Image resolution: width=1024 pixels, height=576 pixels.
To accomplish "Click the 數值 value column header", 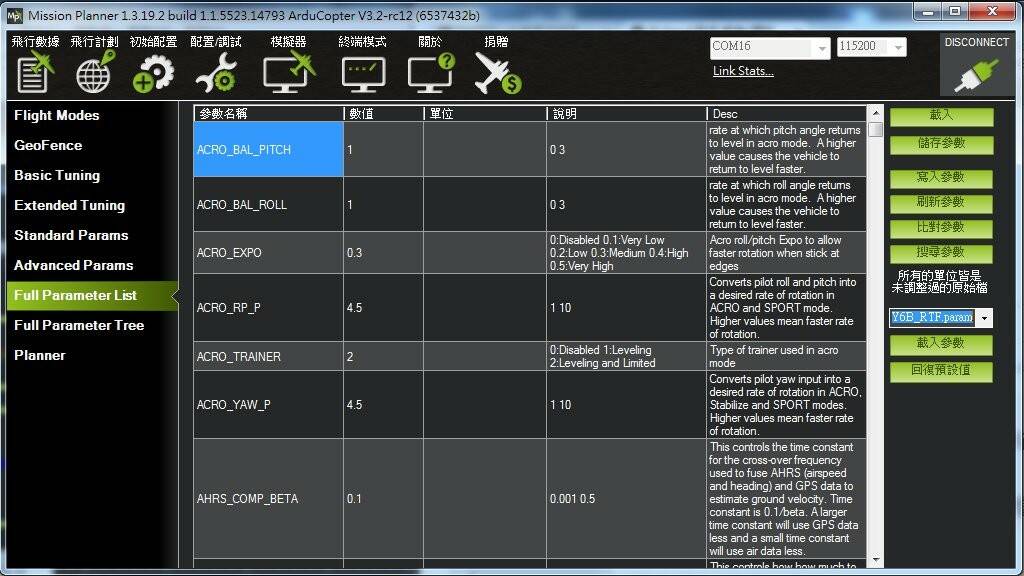I will [x=384, y=114].
